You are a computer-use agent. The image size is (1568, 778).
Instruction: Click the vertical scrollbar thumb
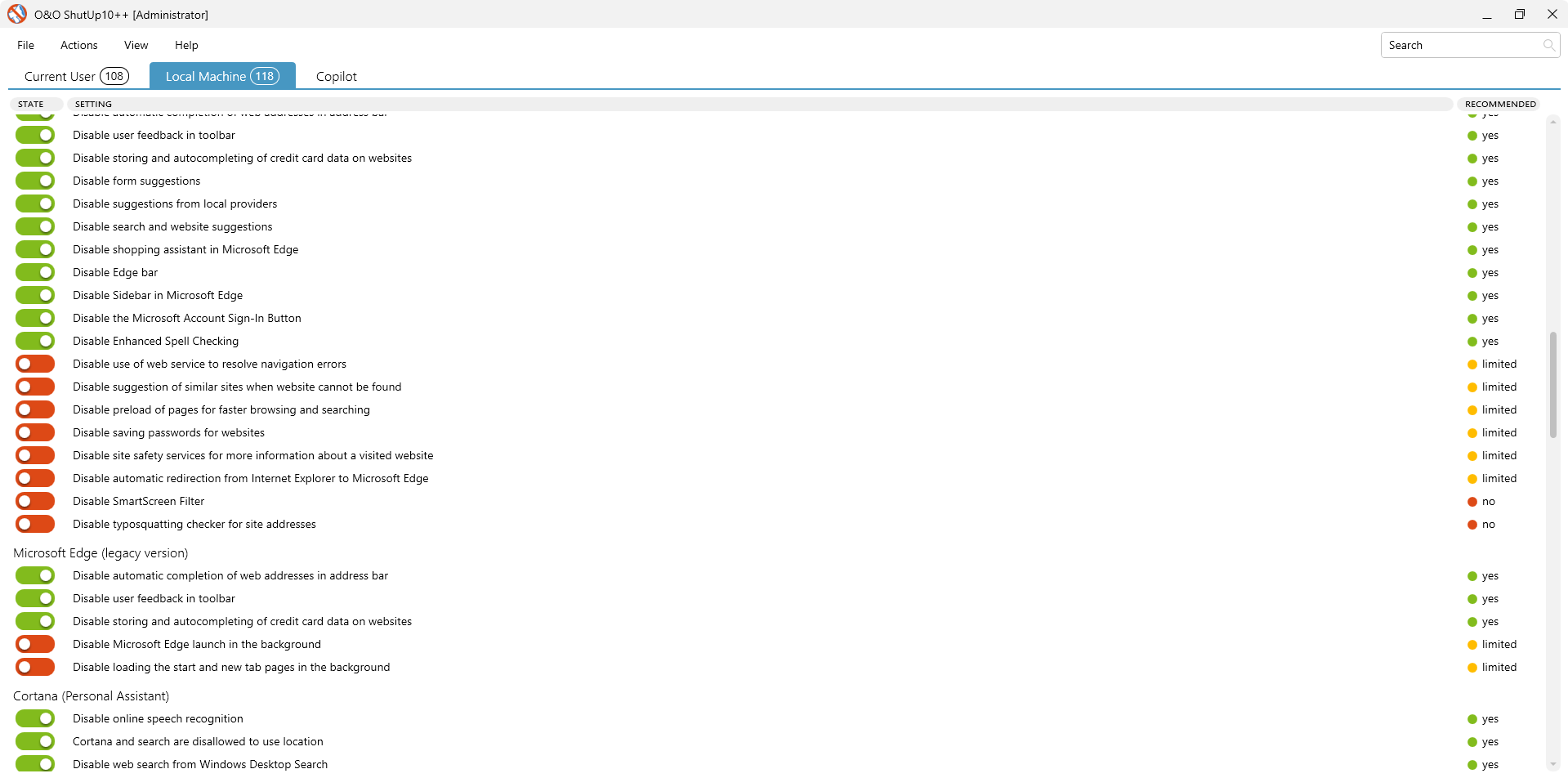coord(1553,384)
